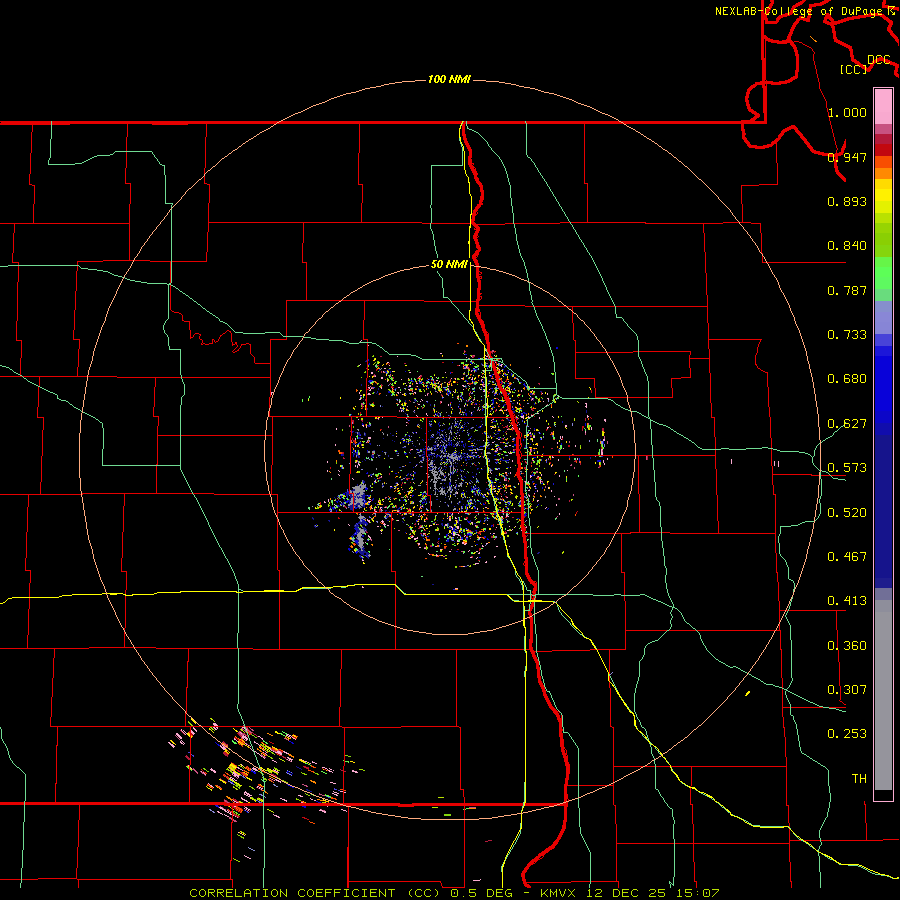Click the 0.413 color scale label
The image size is (900, 900).
(x=847, y=600)
